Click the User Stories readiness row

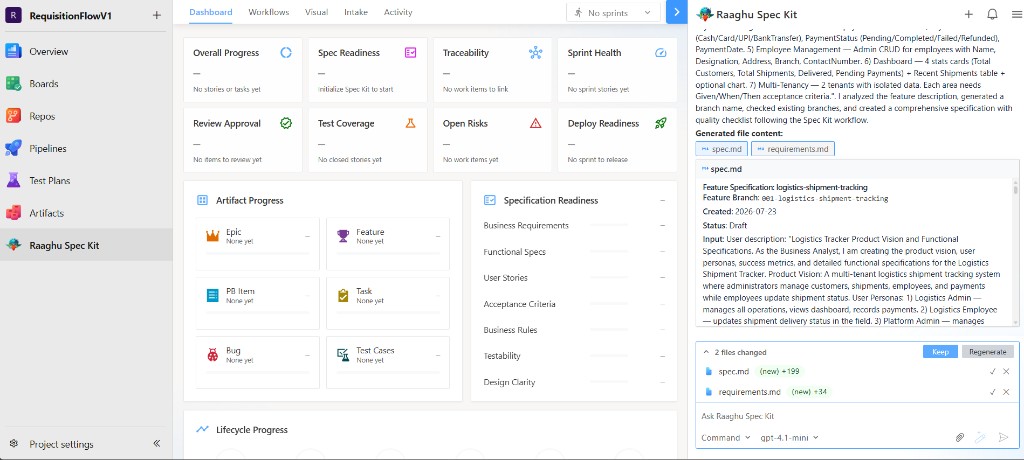pyautogui.click(x=574, y=278)
